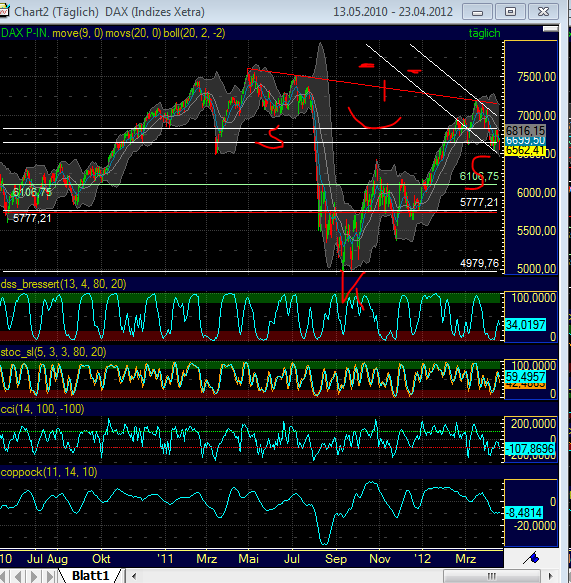Image resolution: width=571 pixels, height=583 pixels.
Task: Click the 7000,00 price axis label
Action: (536, 116)
